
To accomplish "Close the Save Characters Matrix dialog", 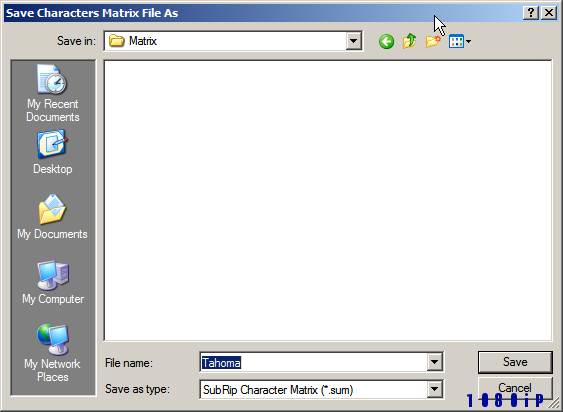I will 549,13.
